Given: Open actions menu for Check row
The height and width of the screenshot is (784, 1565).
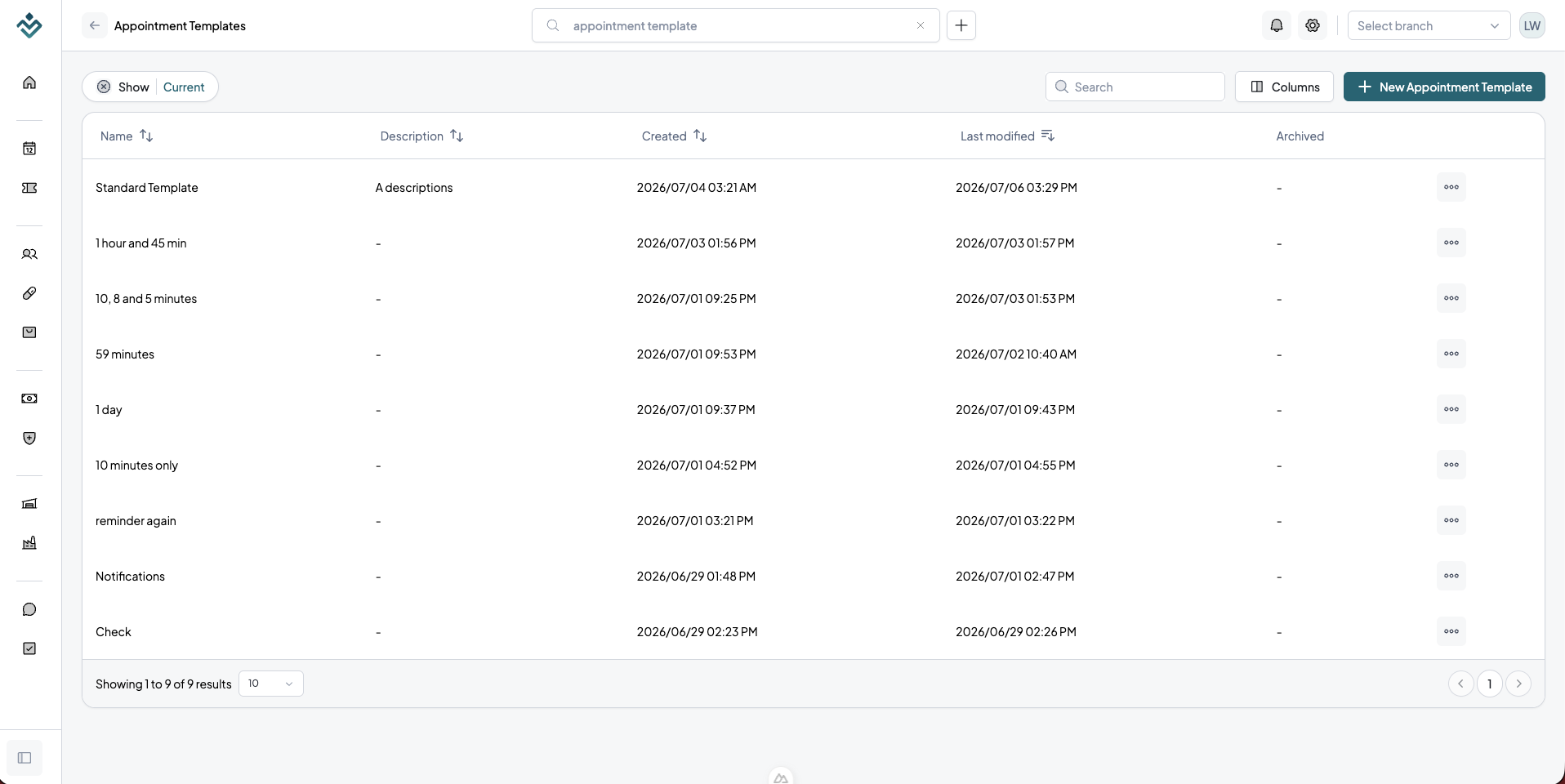Looking at the screenshot, I should coord(1451,631).
